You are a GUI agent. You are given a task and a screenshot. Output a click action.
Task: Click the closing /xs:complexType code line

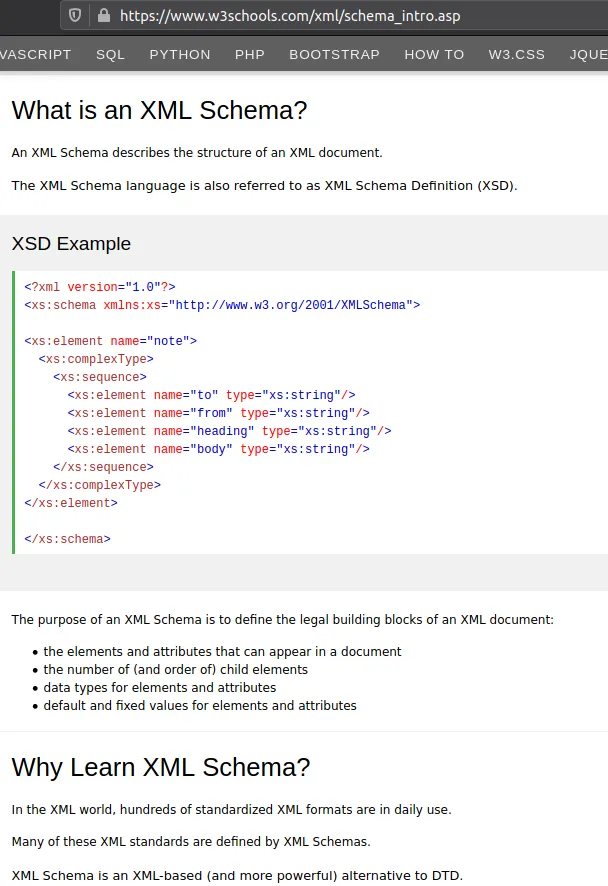coord(99,485)
